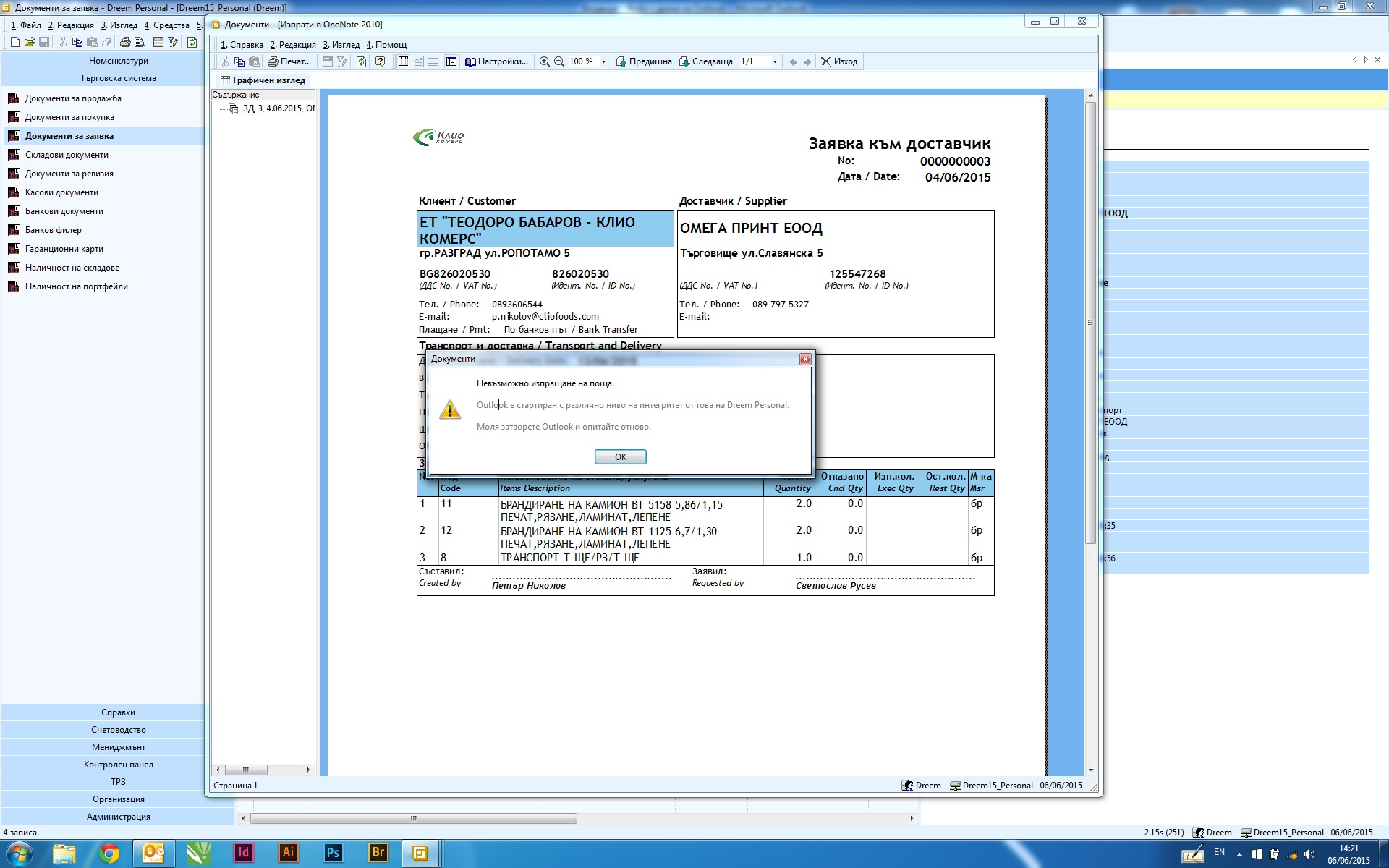Click the open folder icon in main toolbar
The height and width of the screenshot is (868, 1389).
click(x=30, y=43)
